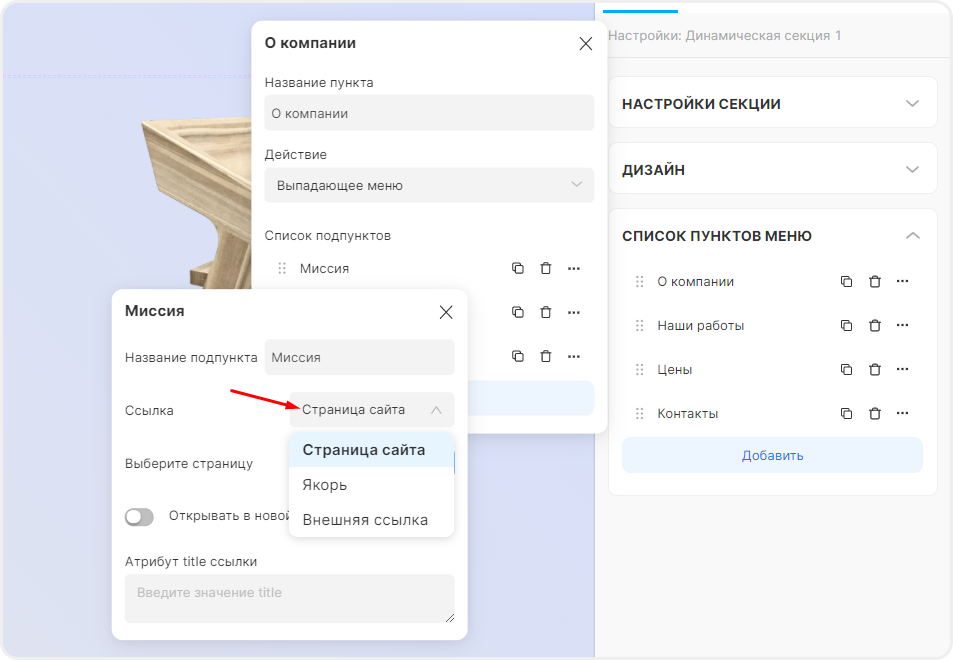Delete the Миссия subitem
The image size is (953, 660).
[546, 268]
